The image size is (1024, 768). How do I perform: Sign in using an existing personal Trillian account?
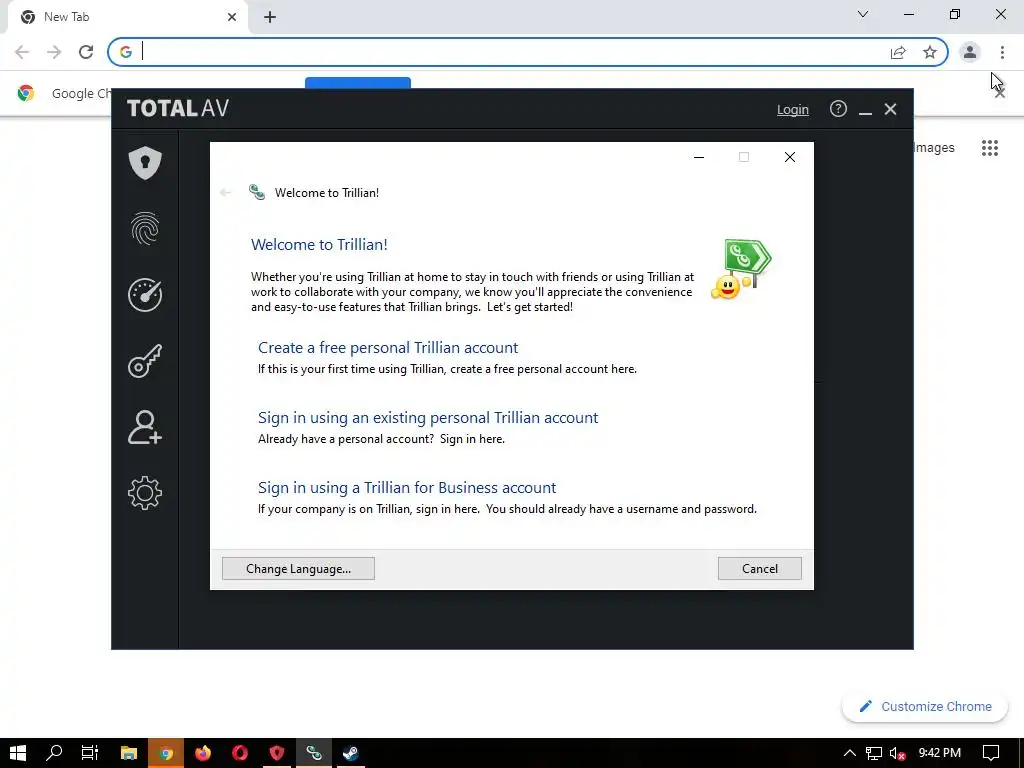pyautogui.click(x=428, y=417)
